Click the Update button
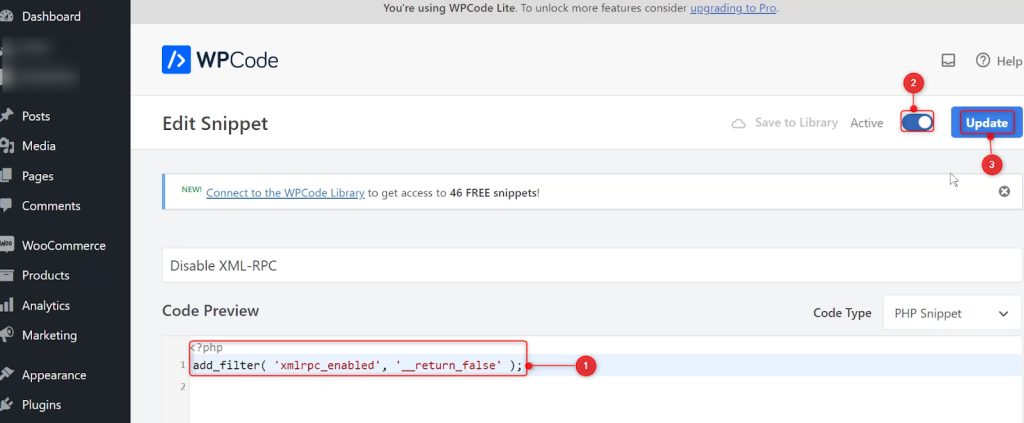The width and height of the screenshot is (1024, 423). [987, 122]
